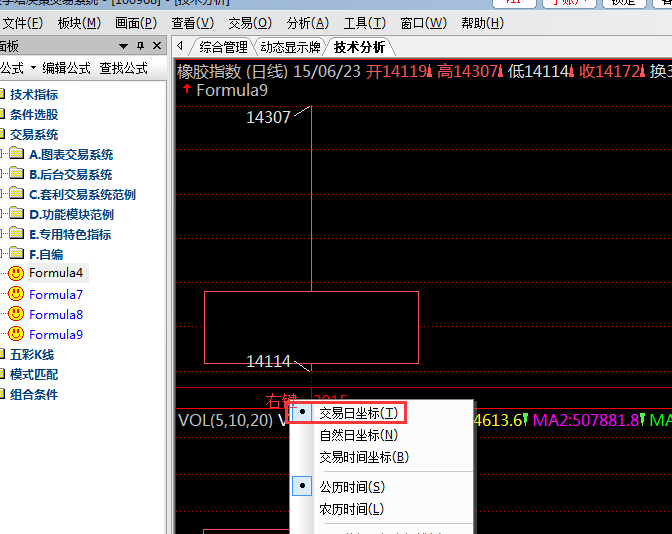Switch to the 动态显示牌 tab
Screen dimensions: 672x534
(290, 47)
